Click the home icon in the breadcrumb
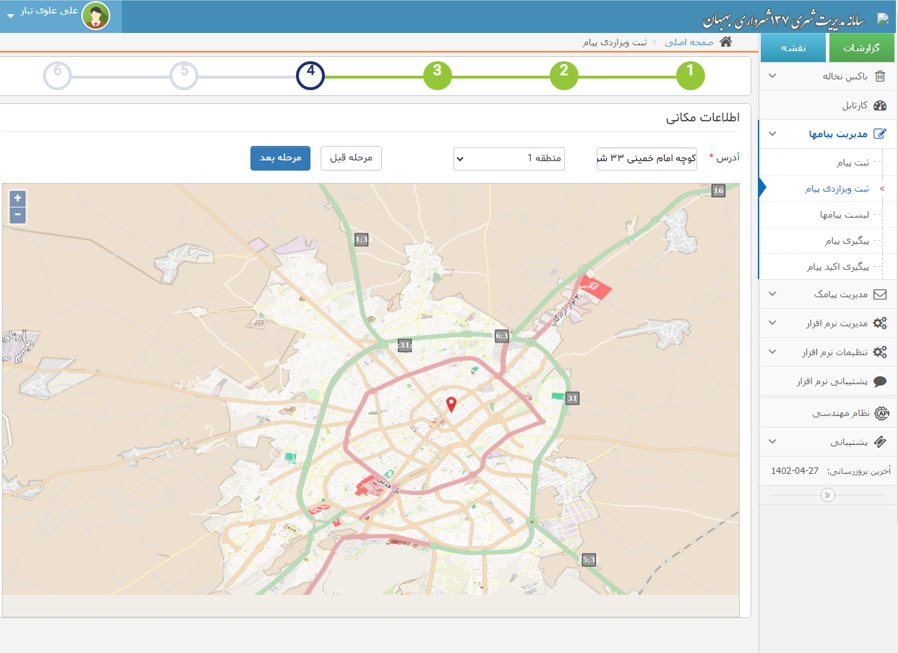Image resolution: width=898 pixels, height=653 pixels. point(726,42)
